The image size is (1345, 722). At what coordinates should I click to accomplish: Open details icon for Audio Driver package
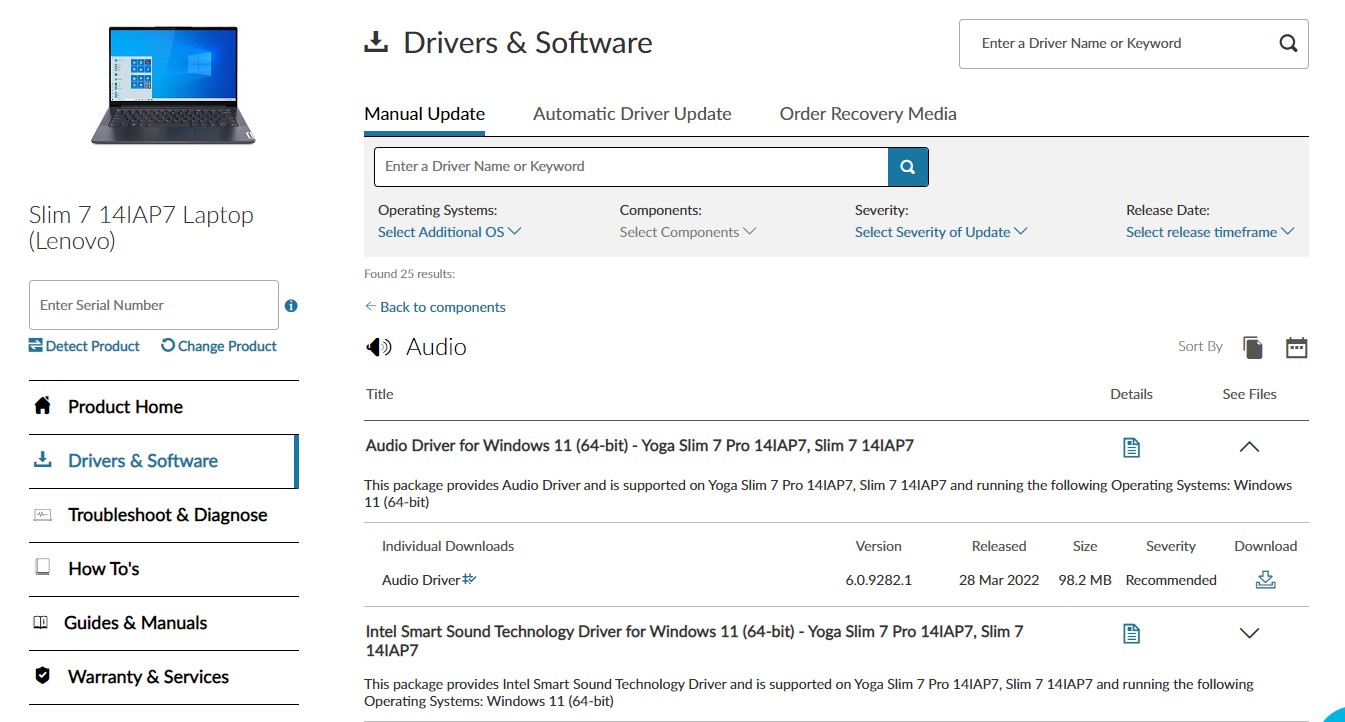tap(1131, 447)
